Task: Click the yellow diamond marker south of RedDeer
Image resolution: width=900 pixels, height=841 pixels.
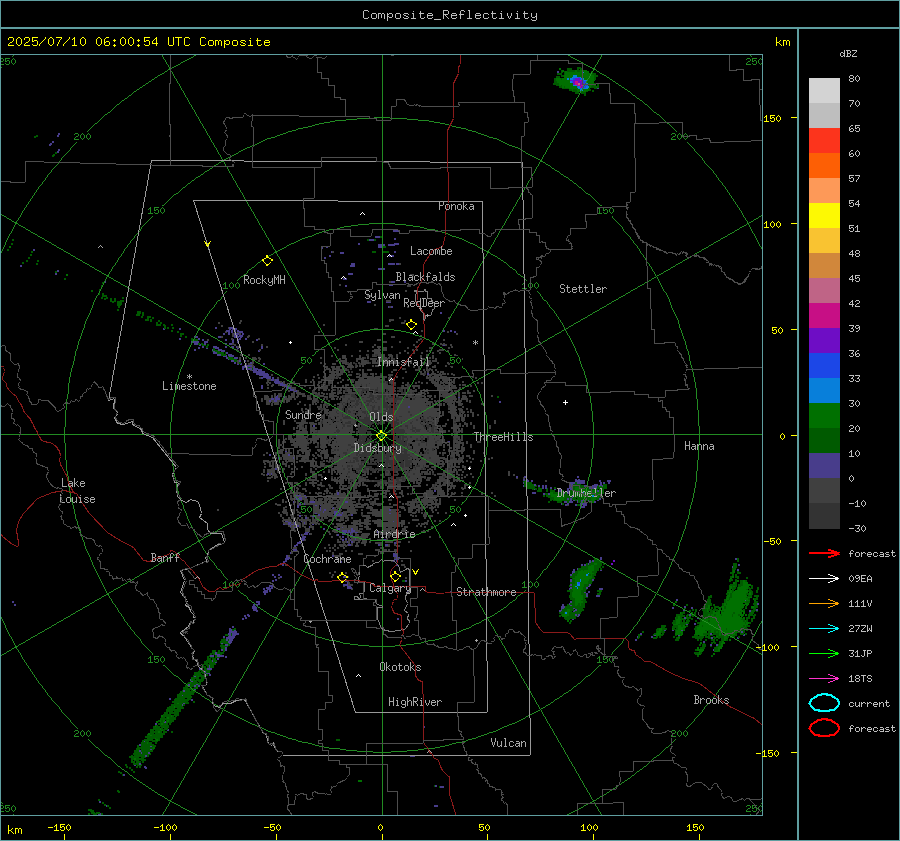Action: (x=411, y=325)
